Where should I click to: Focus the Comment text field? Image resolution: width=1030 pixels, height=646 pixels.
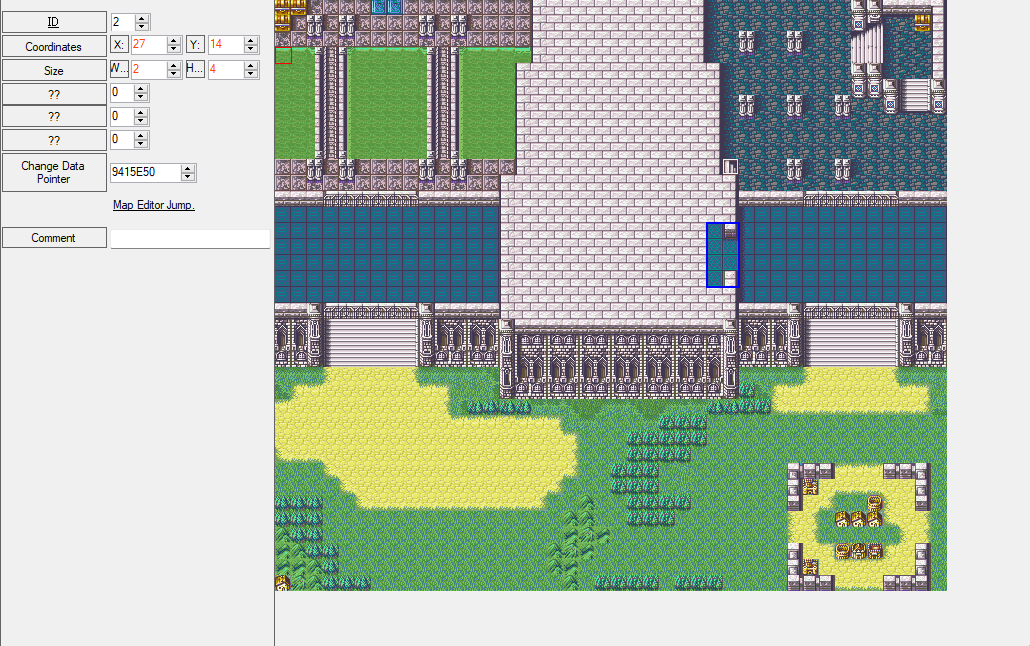(x=190, y=239)
